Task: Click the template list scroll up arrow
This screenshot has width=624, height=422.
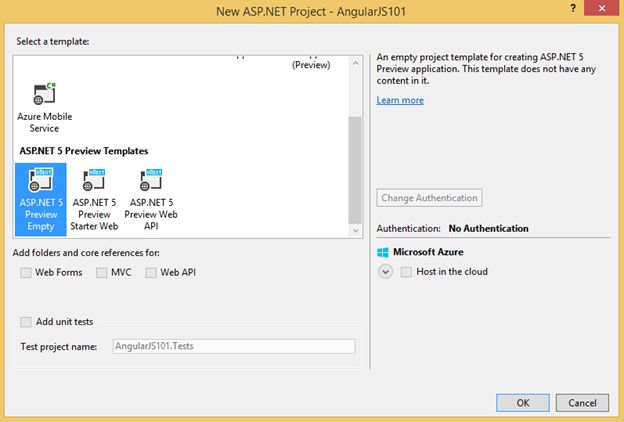Action: [x=355, y=63]
